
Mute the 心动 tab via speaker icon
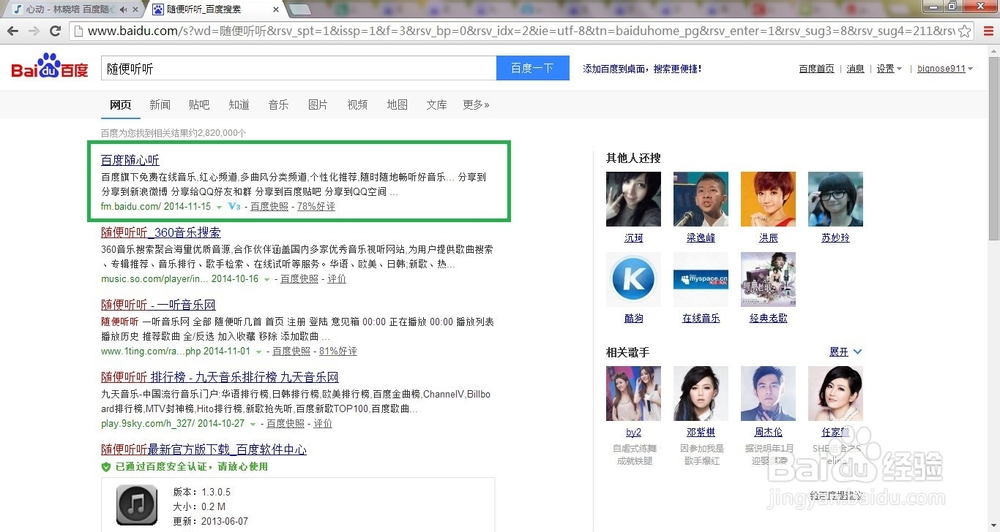coord(124,9)
